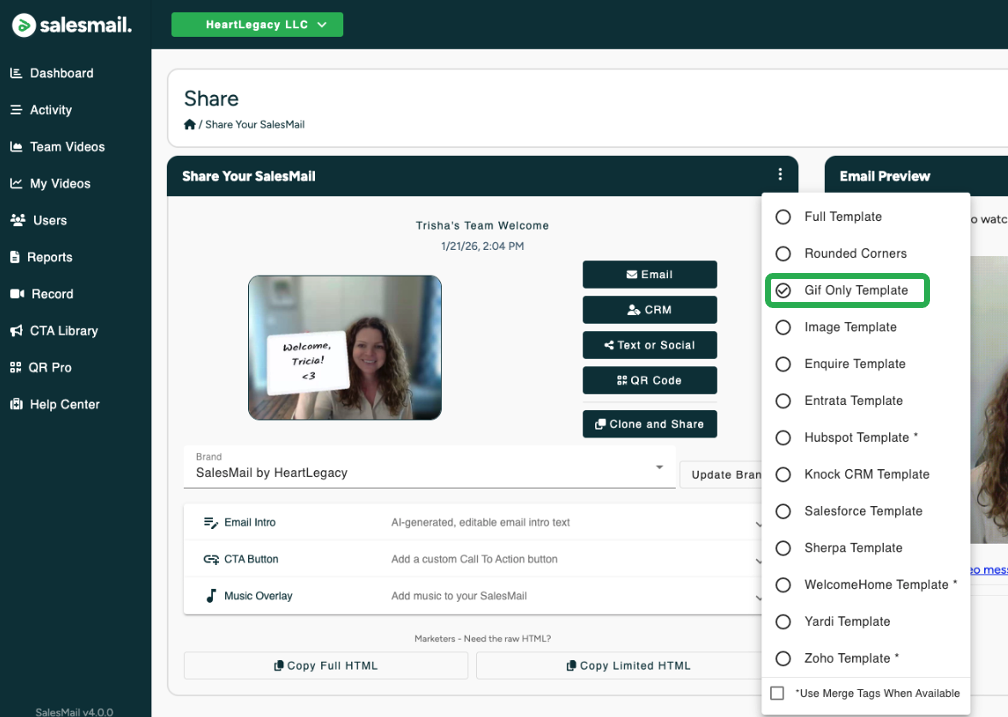Enable Use Merge Tags When Available checkbox
The width and height of the screenshot is (1008, 717).
point(777,693)
